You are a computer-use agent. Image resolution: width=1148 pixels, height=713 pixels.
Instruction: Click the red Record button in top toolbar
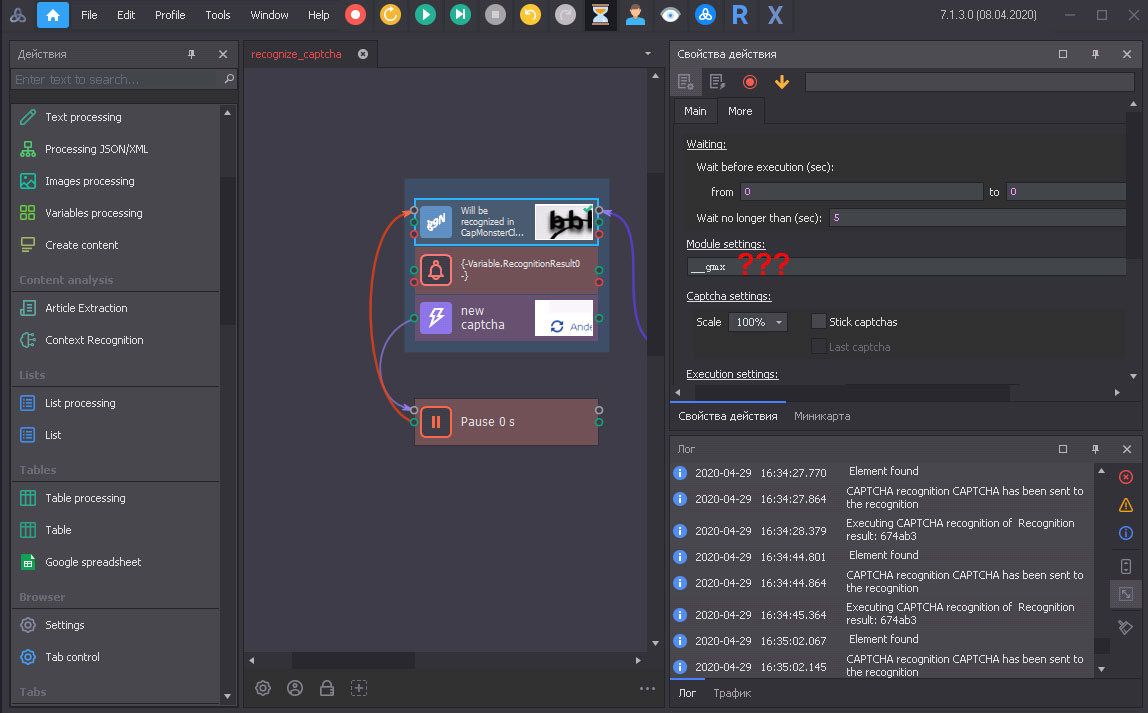pos(355,15)
